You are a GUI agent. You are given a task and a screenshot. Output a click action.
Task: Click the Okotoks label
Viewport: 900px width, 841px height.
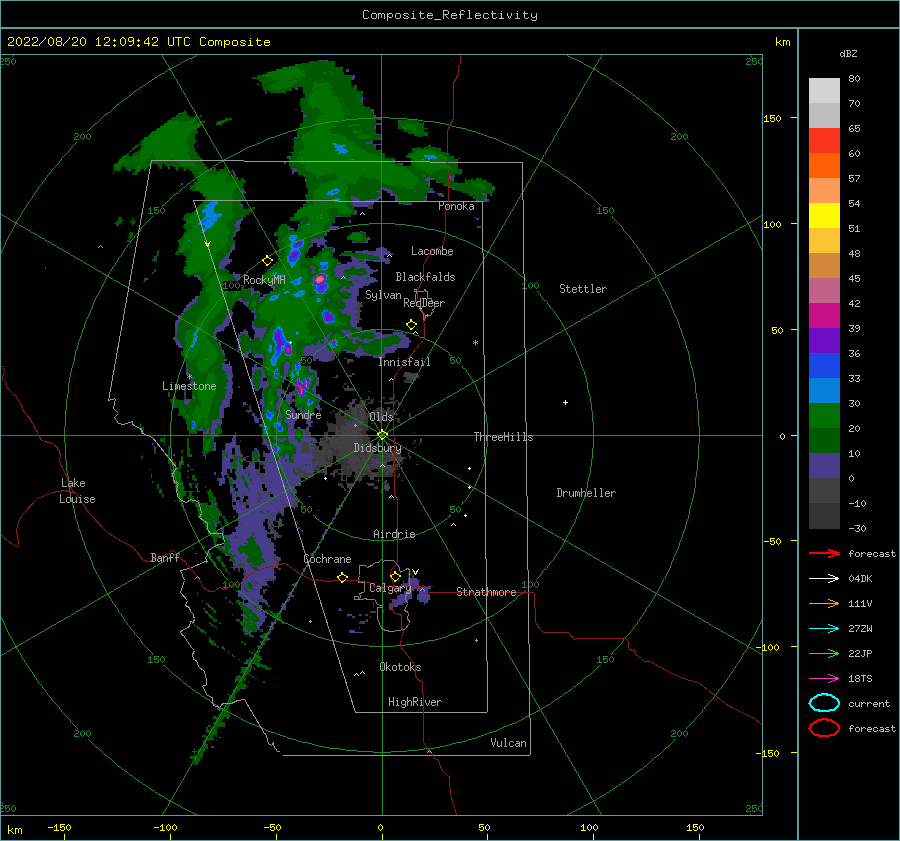tap(400, 667)
